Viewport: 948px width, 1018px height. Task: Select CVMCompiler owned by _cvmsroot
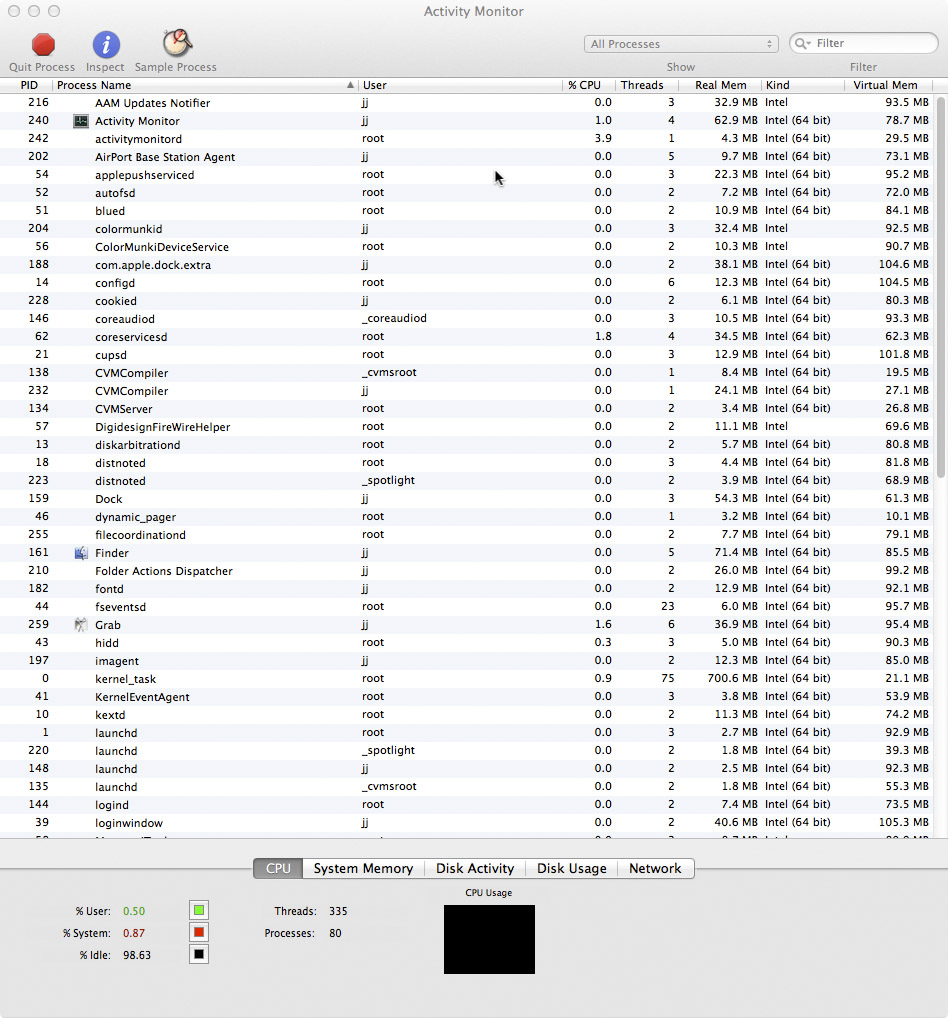468,373
